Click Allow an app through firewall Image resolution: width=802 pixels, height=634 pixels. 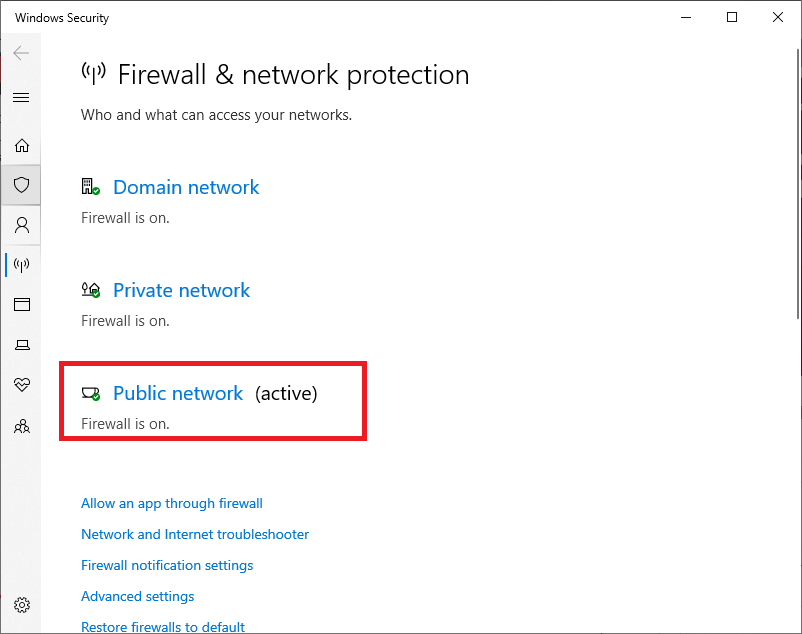172,503
